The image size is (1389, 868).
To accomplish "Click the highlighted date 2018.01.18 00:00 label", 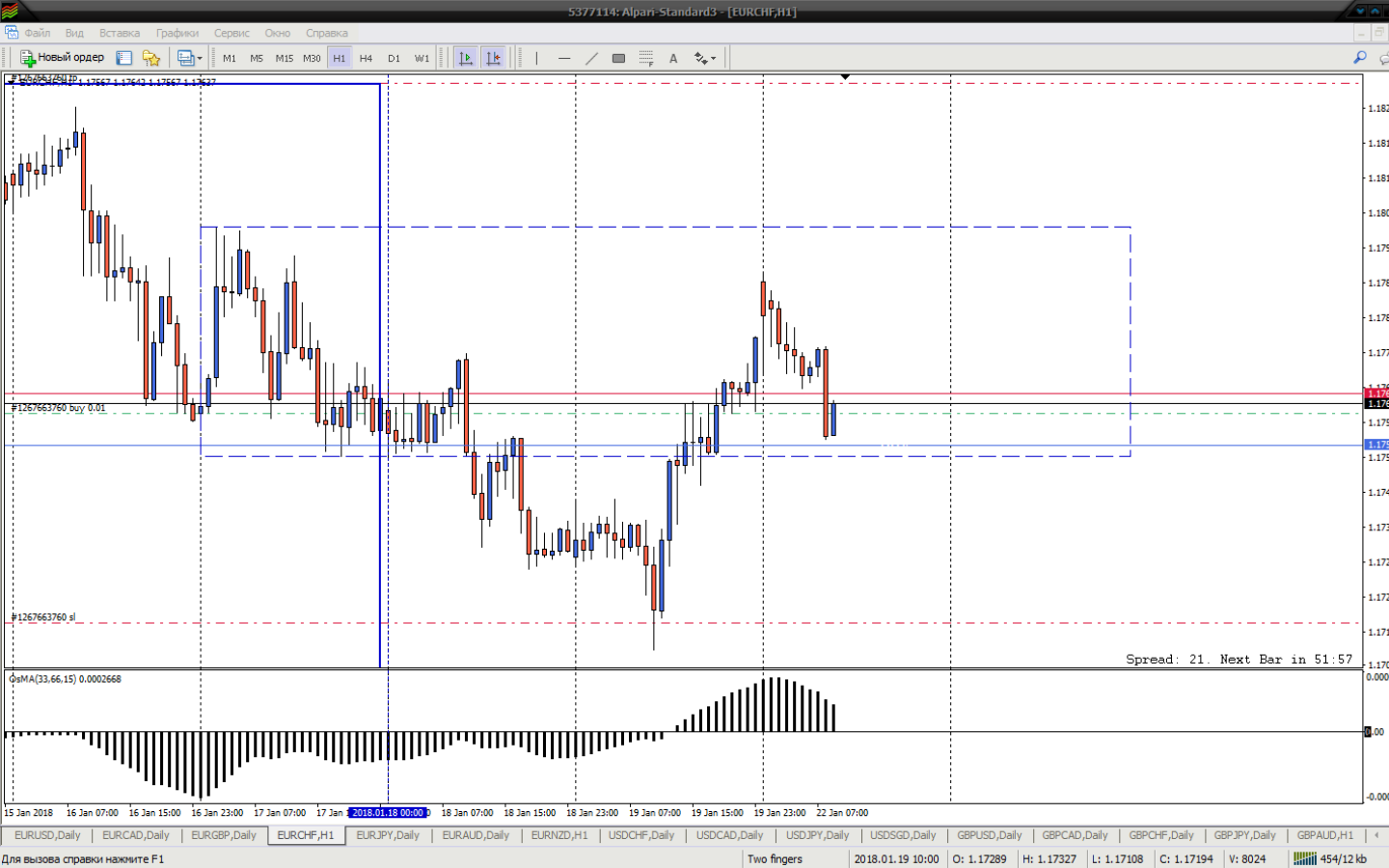I will [x=388, y=813].
